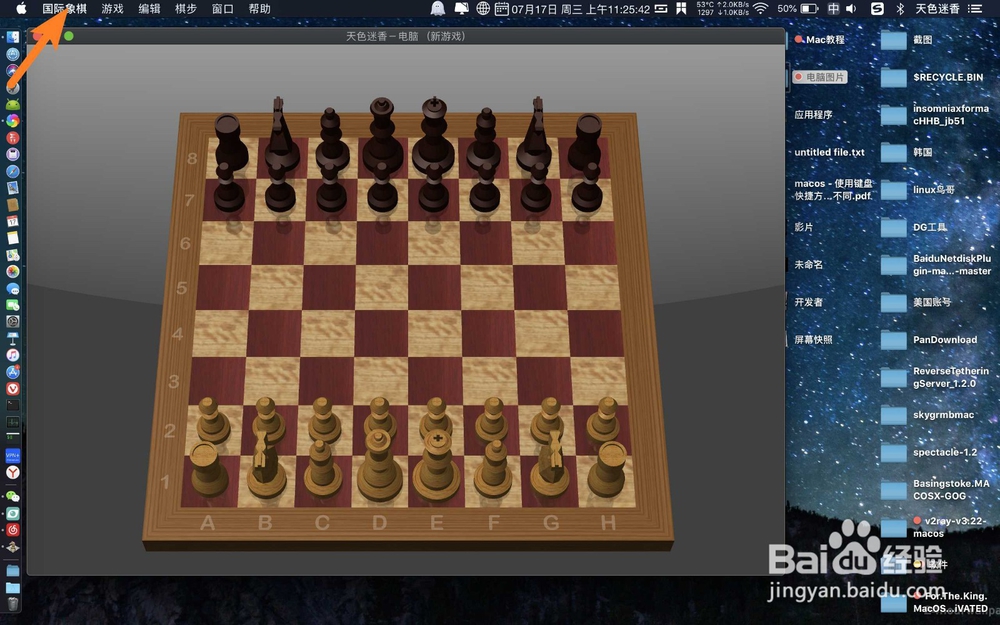
Task: Click the Finder icon at the top of the dock
Action: pyautogui.click(x=12, y=37)
